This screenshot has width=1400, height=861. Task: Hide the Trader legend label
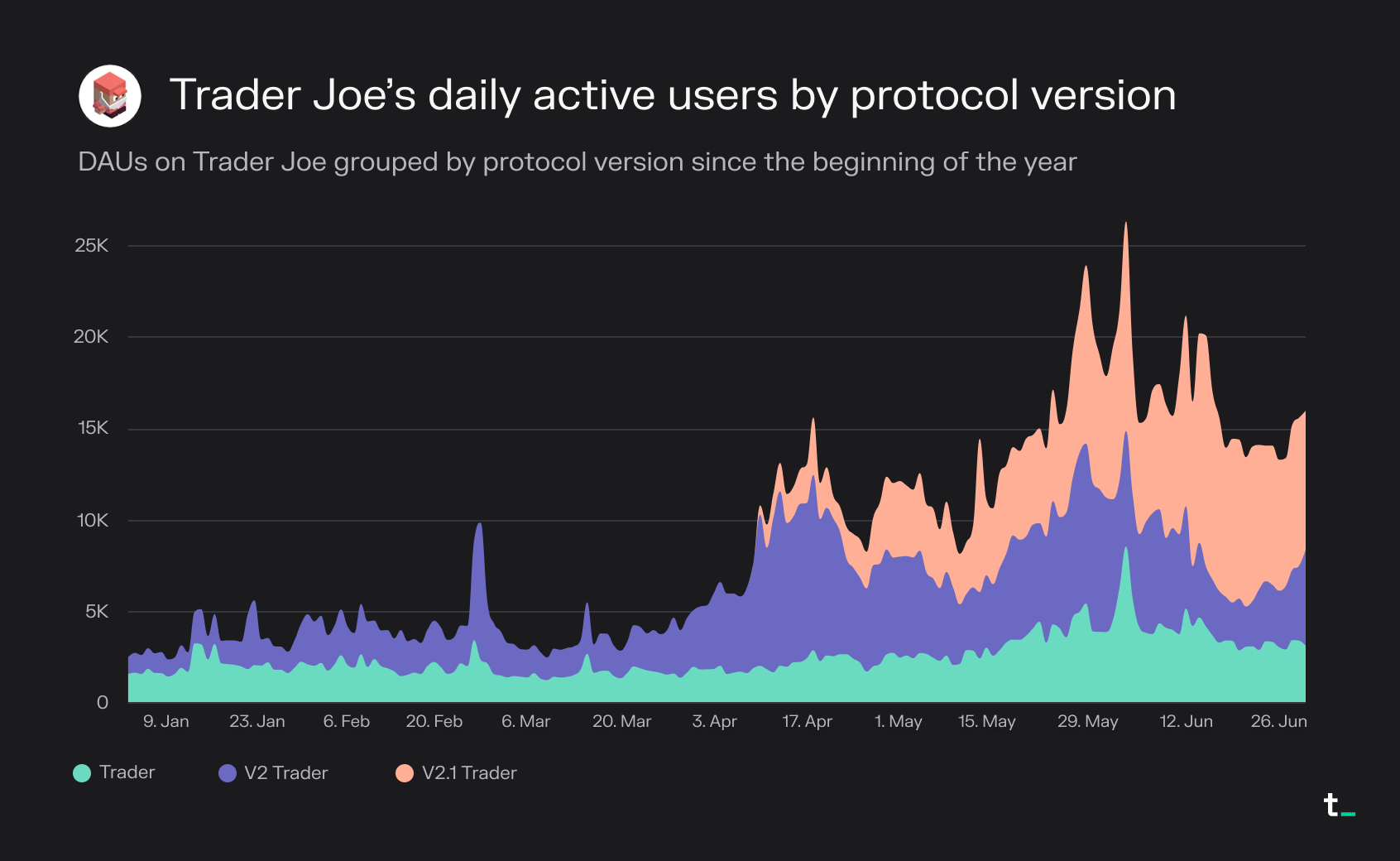[127, 772]
